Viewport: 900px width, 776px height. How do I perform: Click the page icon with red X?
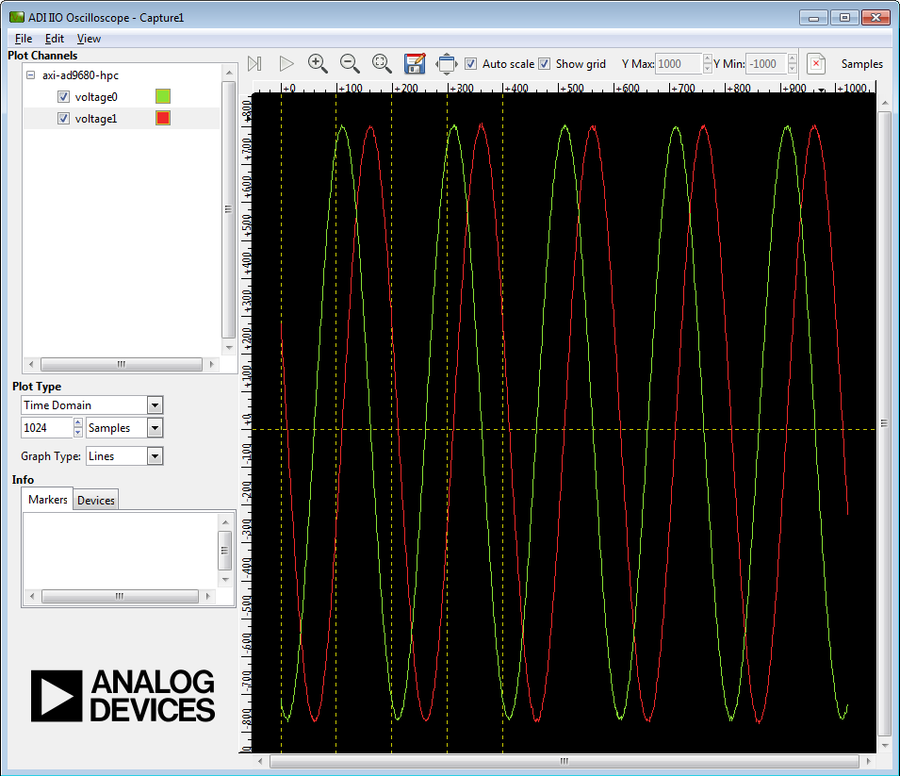click(816, 64)
